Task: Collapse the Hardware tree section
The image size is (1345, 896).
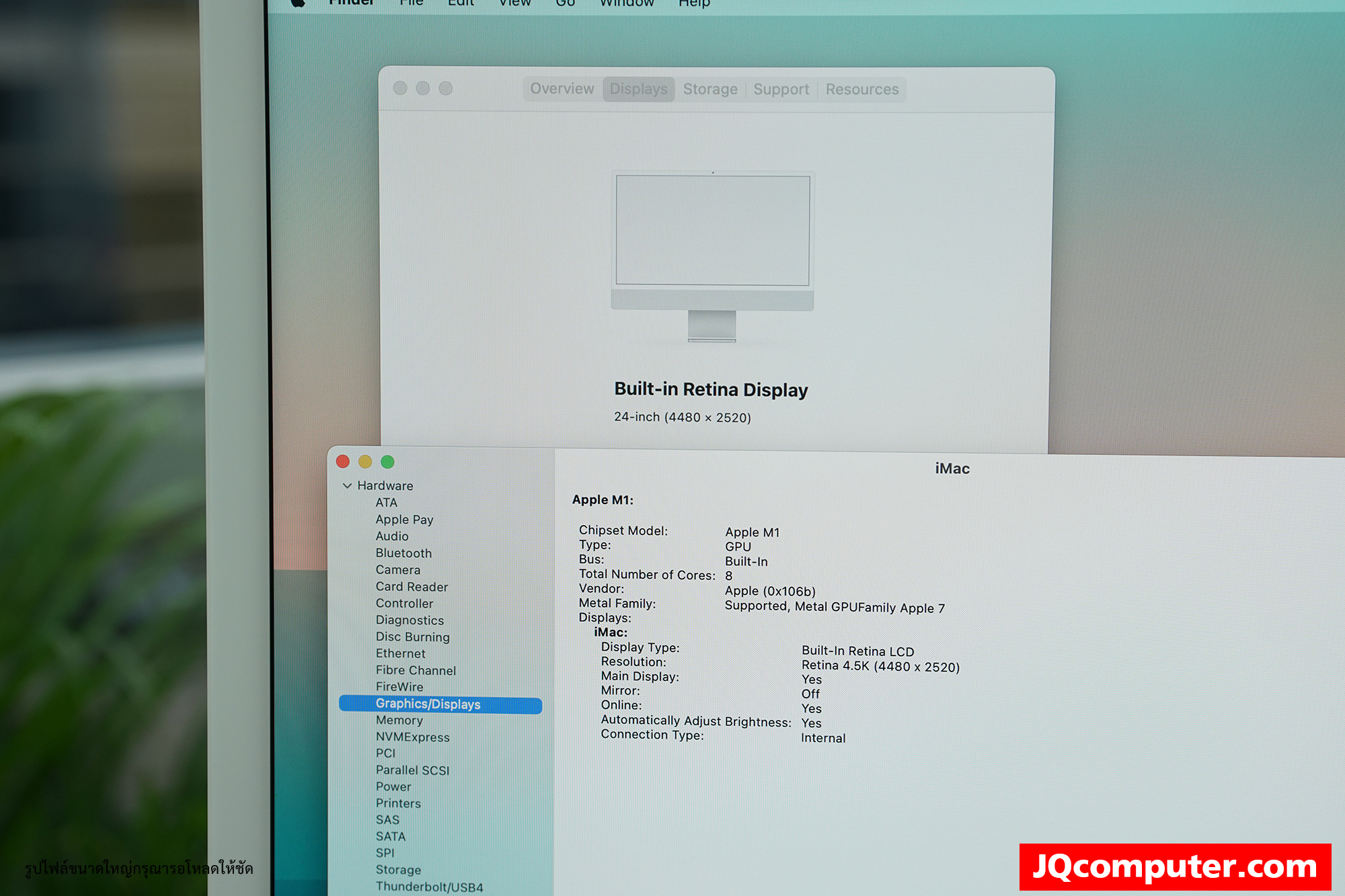Action: (347, 486)
